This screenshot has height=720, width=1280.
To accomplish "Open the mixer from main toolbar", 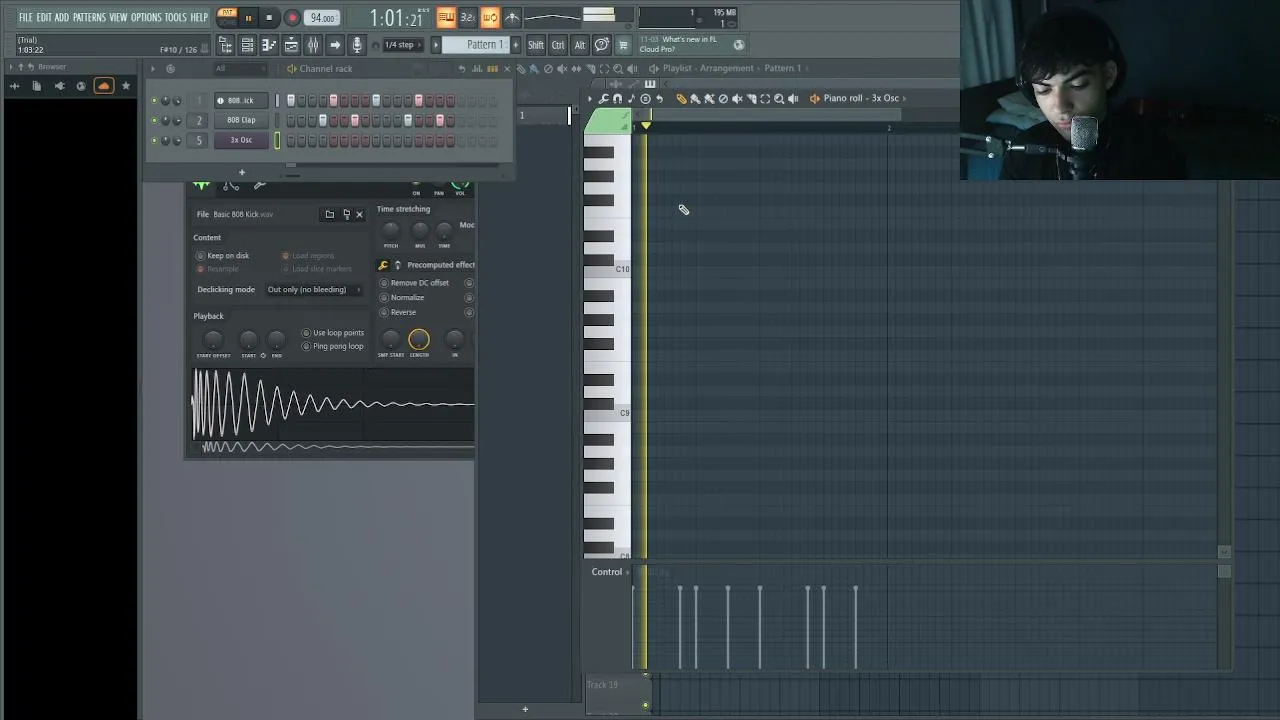I will point(313,45).
